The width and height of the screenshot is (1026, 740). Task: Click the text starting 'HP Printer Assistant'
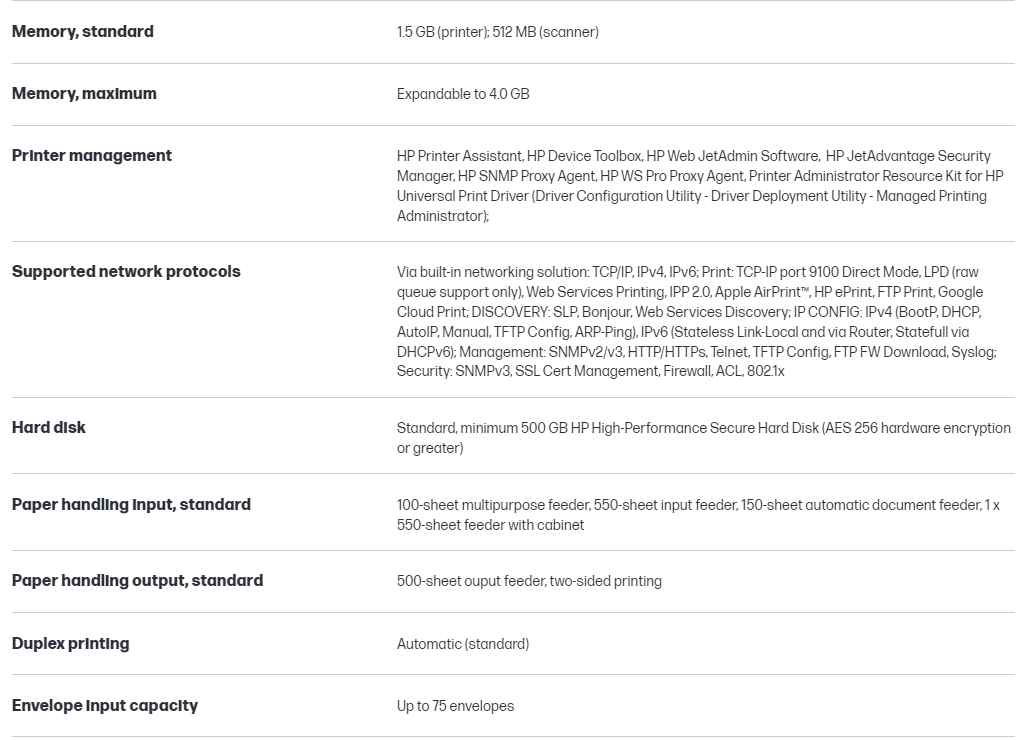(698, 186)
